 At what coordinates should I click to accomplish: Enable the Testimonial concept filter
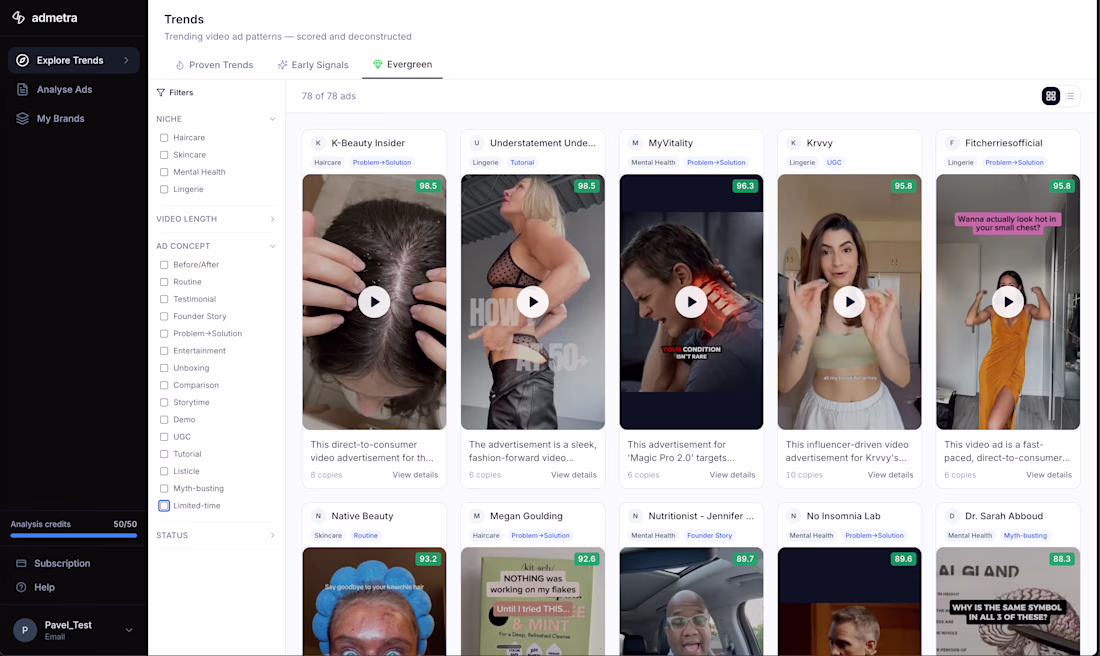coord(164,299)
